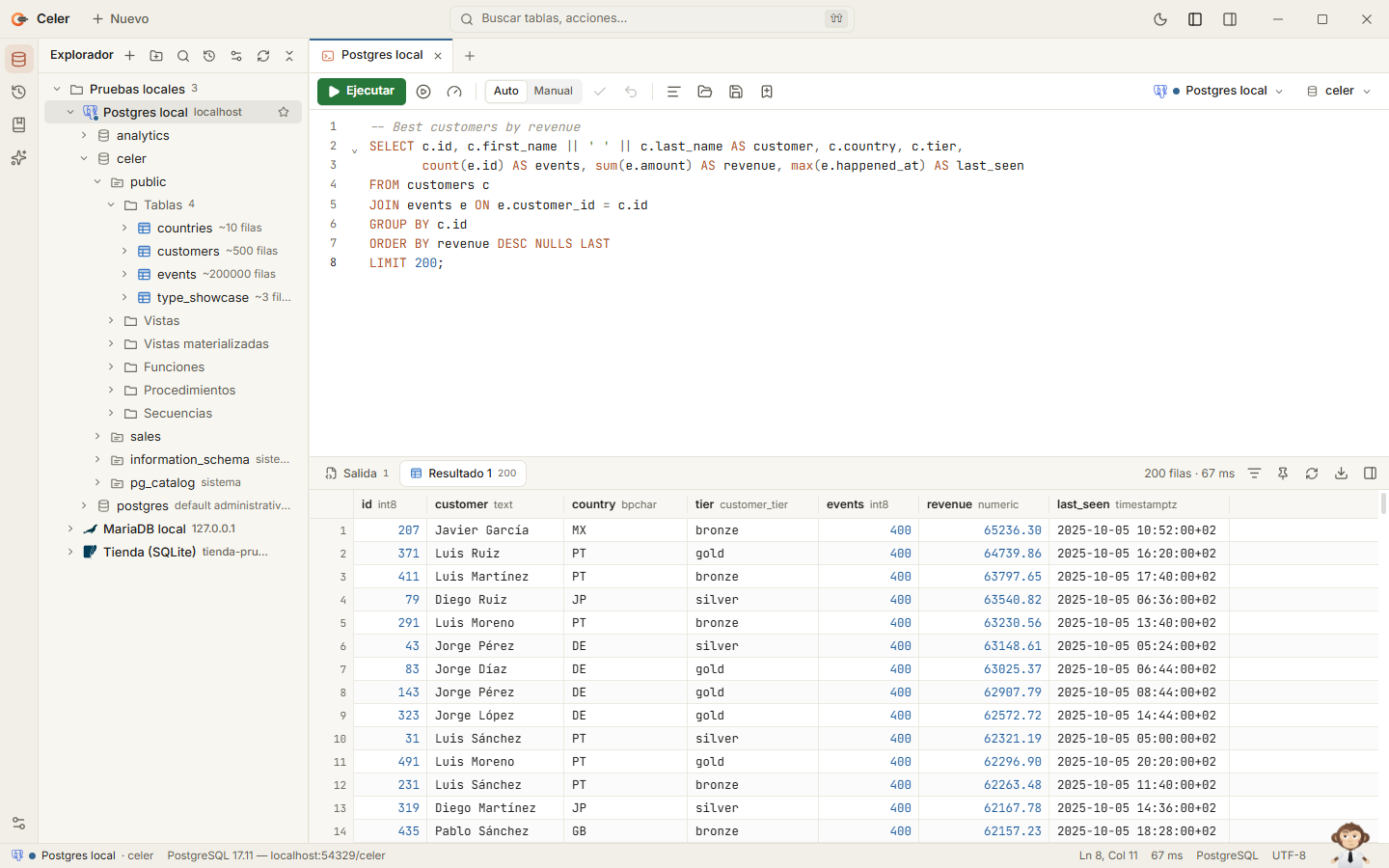The height and width of the screenshot is (868, 1389).
Task: Open settings sliders icon at bottom-left rail
Action: click(18, 823)
